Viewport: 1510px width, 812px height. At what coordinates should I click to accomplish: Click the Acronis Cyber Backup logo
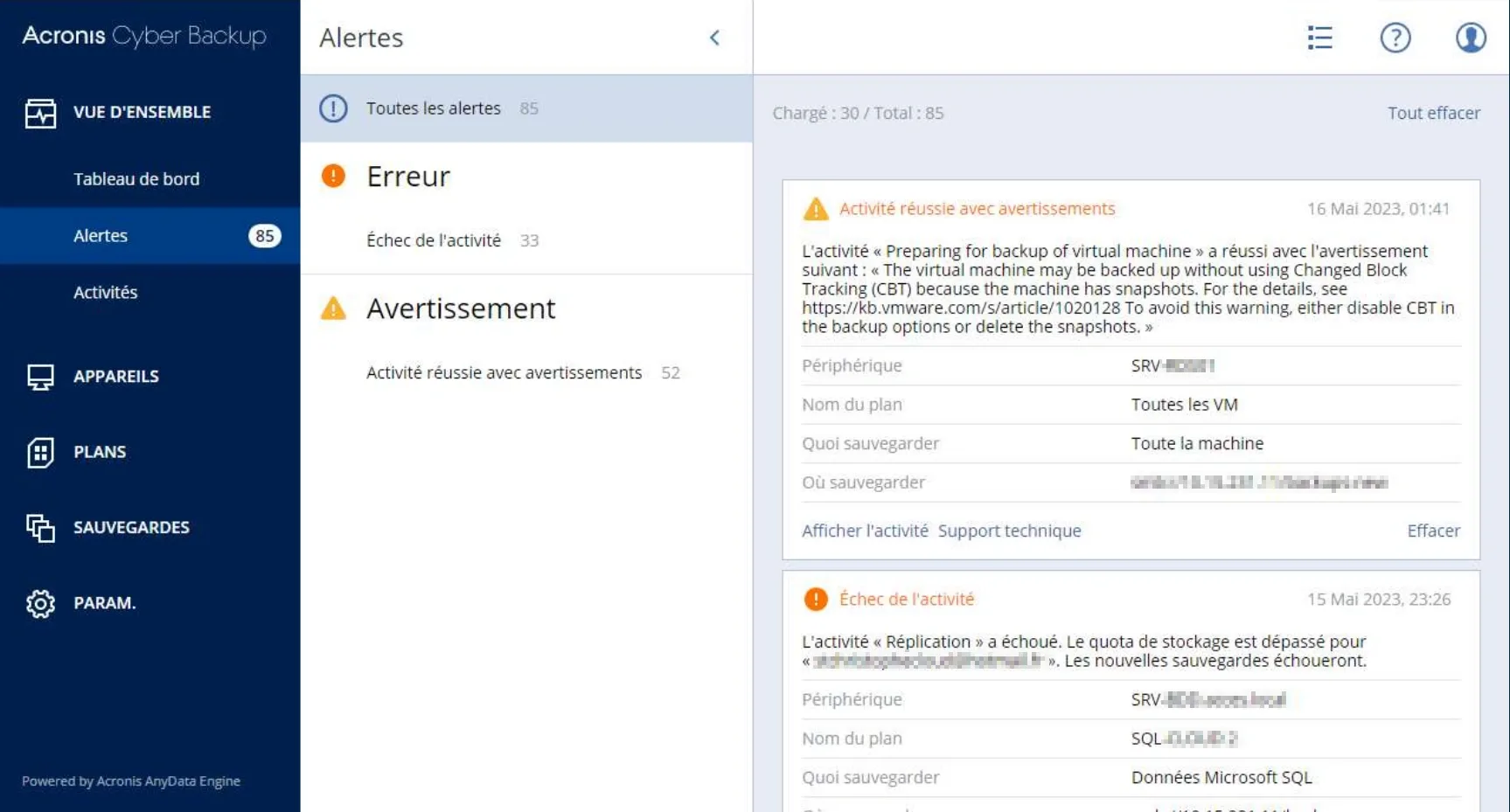tap(144, 35)
